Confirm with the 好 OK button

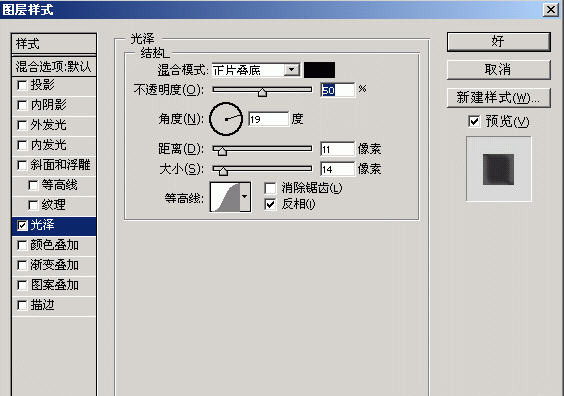pyautogui.click(x=499, y=42)
